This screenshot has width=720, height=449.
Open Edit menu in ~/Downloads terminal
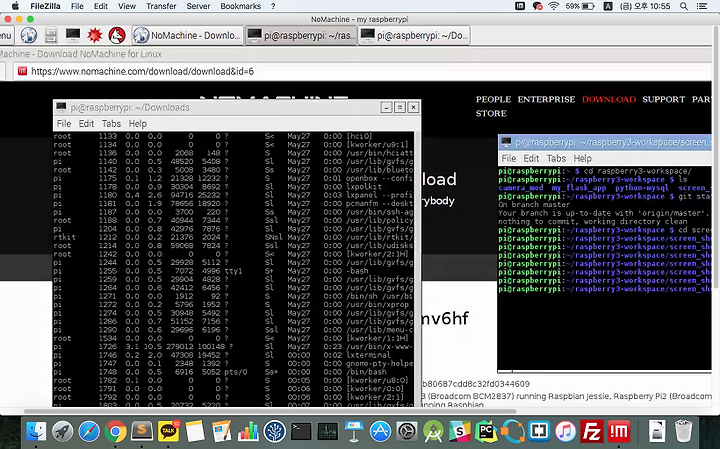coord(86,123)
